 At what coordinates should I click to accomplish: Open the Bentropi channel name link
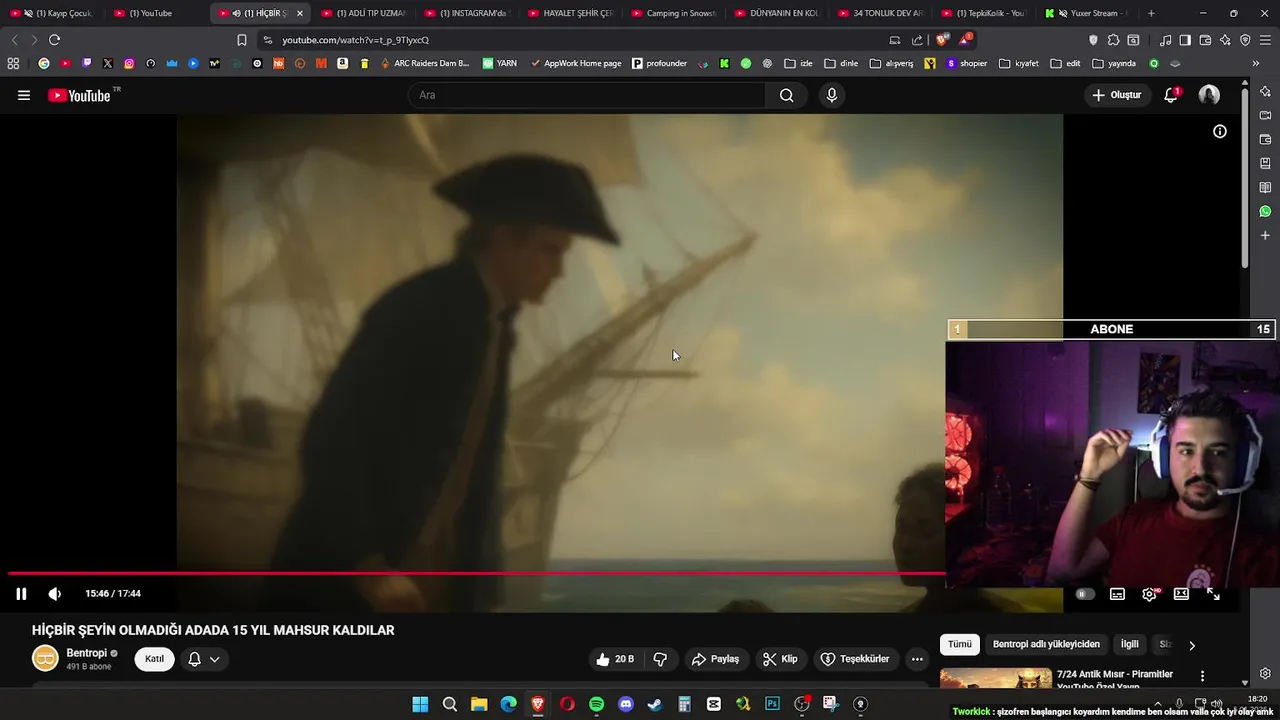pyautogui.click(x=86, y=653)
